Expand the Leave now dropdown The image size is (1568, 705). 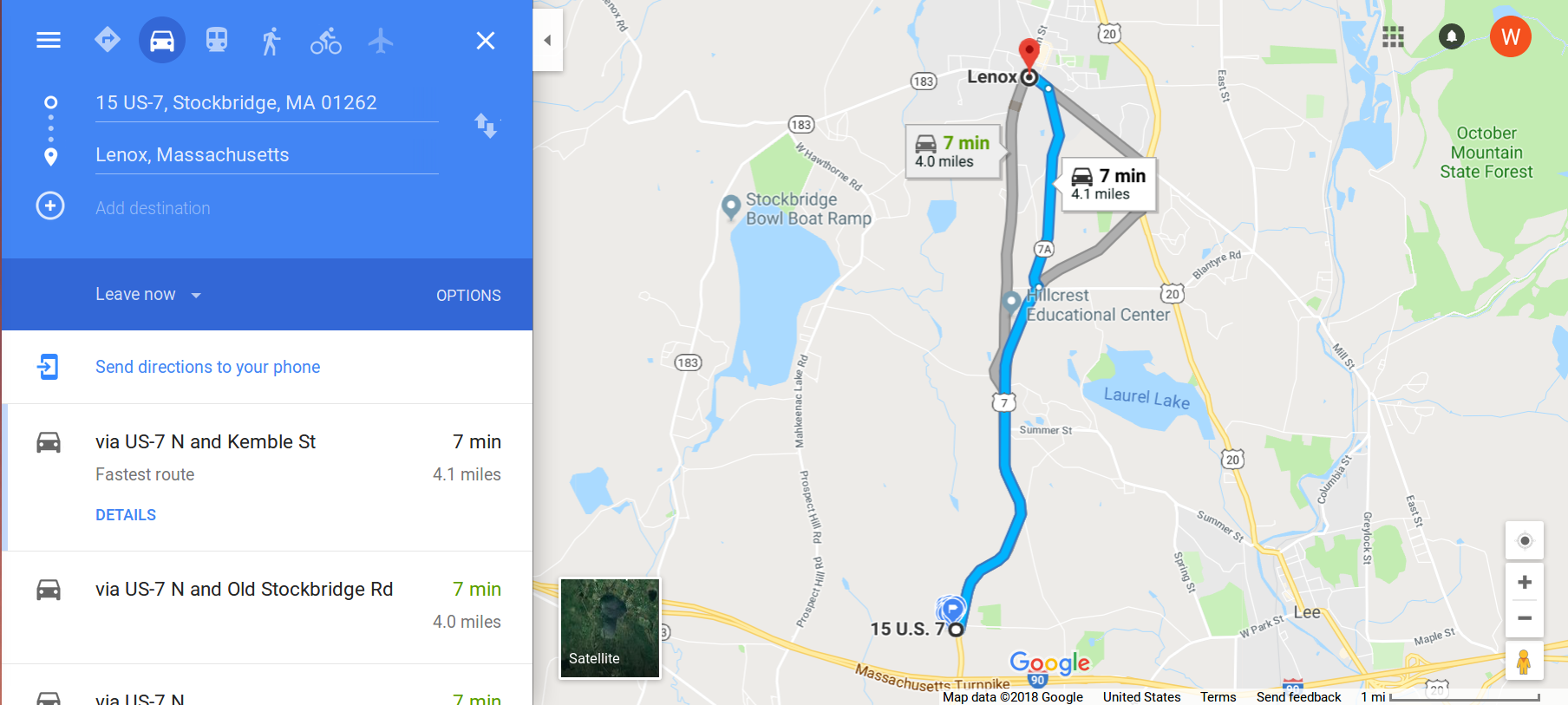148,295
